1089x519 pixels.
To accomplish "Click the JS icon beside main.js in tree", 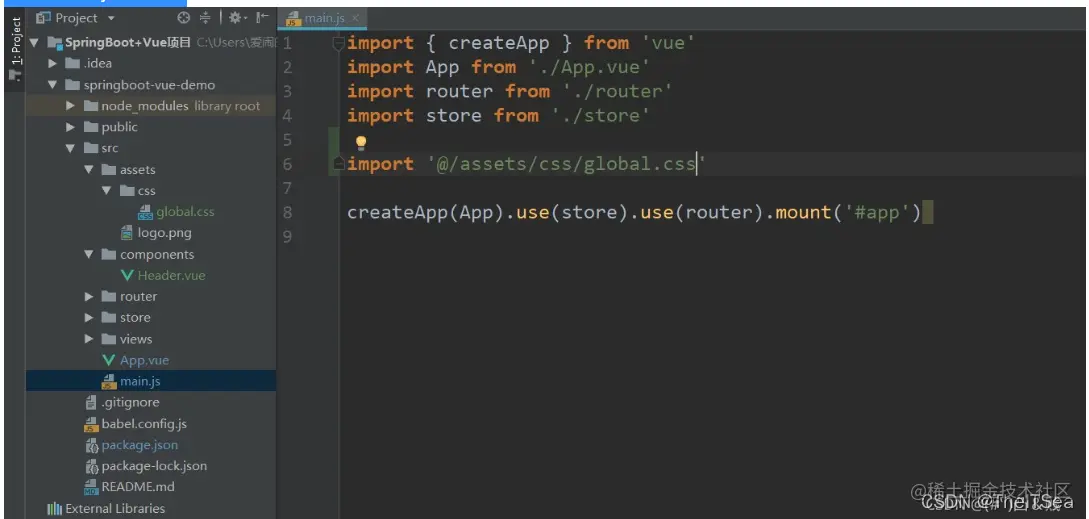I will tap(109, 381).
